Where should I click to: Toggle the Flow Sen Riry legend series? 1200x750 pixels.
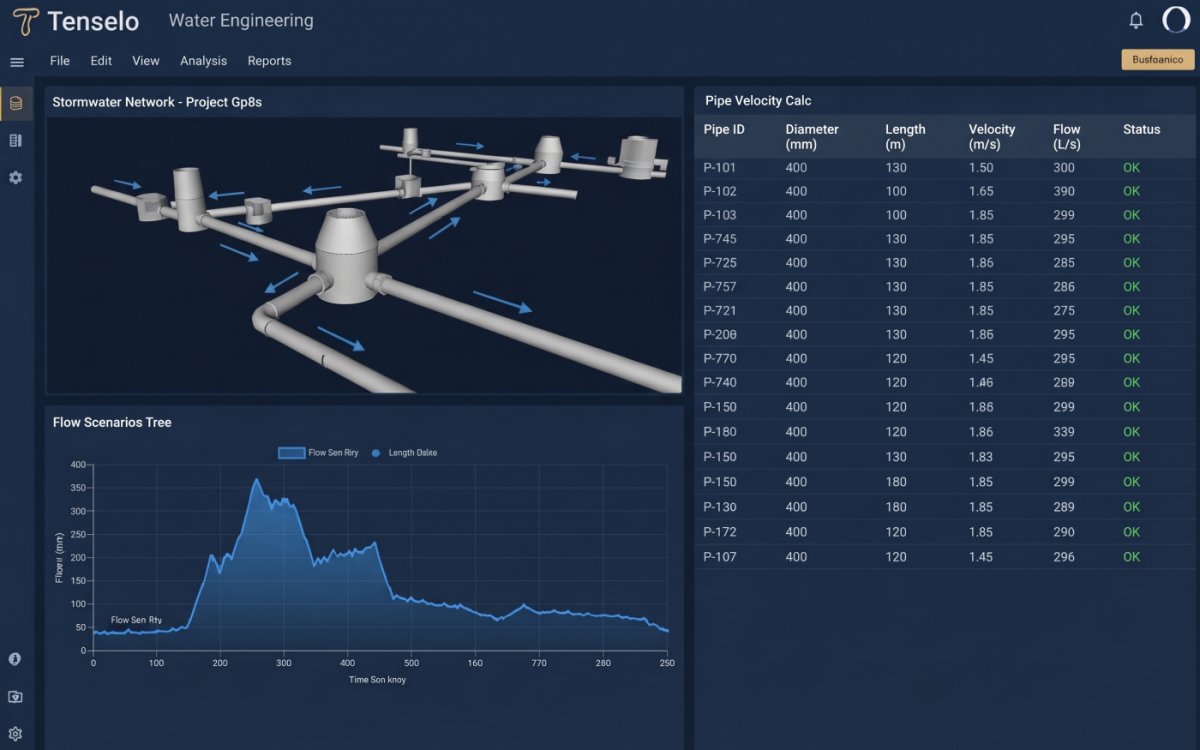(318, 453)
